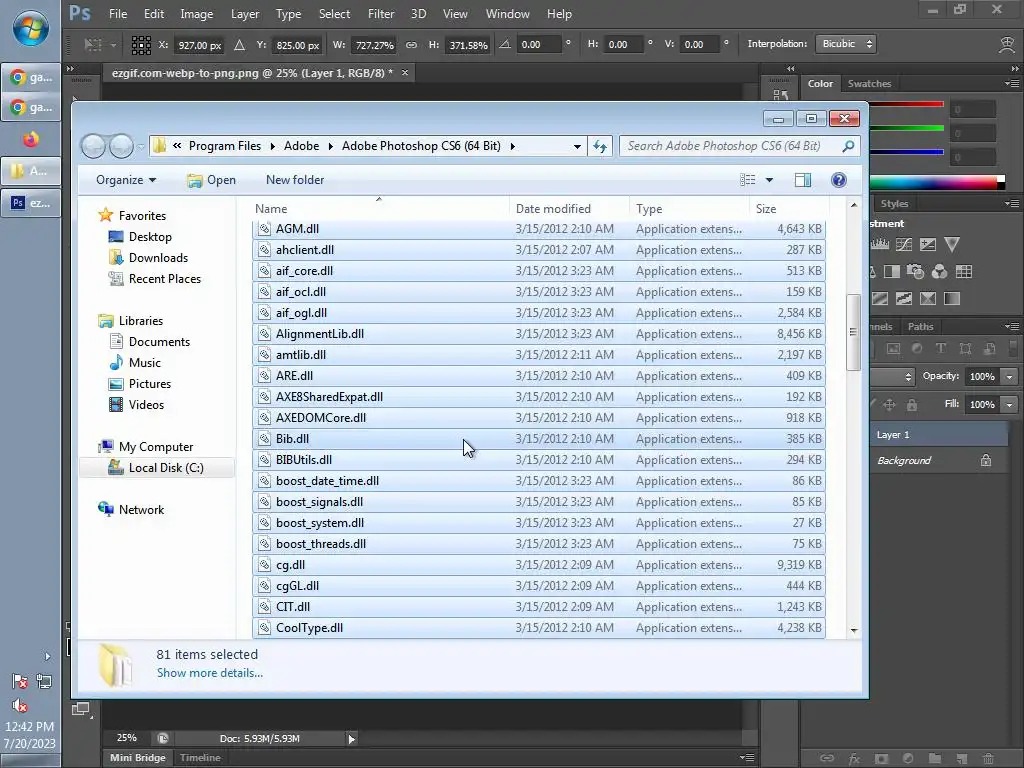Click the X position field in options bar

[x=200, y=45]
